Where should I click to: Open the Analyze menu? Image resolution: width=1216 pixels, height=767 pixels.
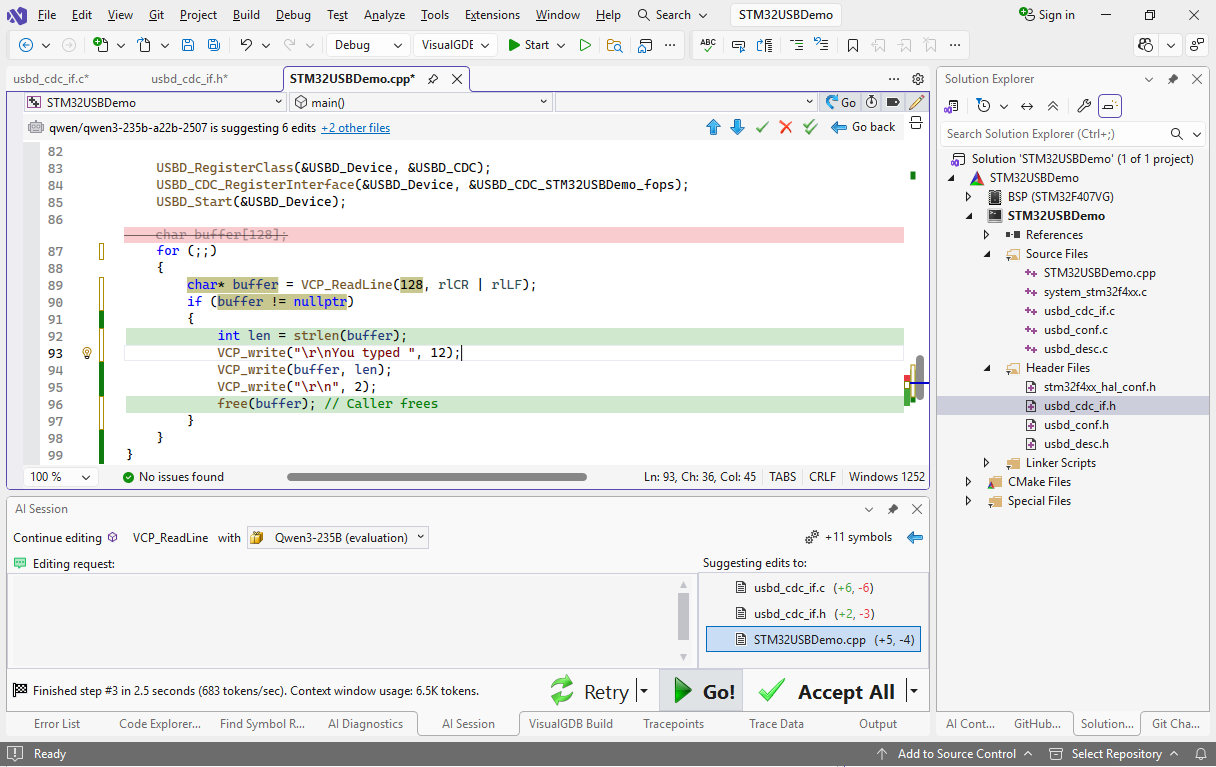tap(384, 15)
